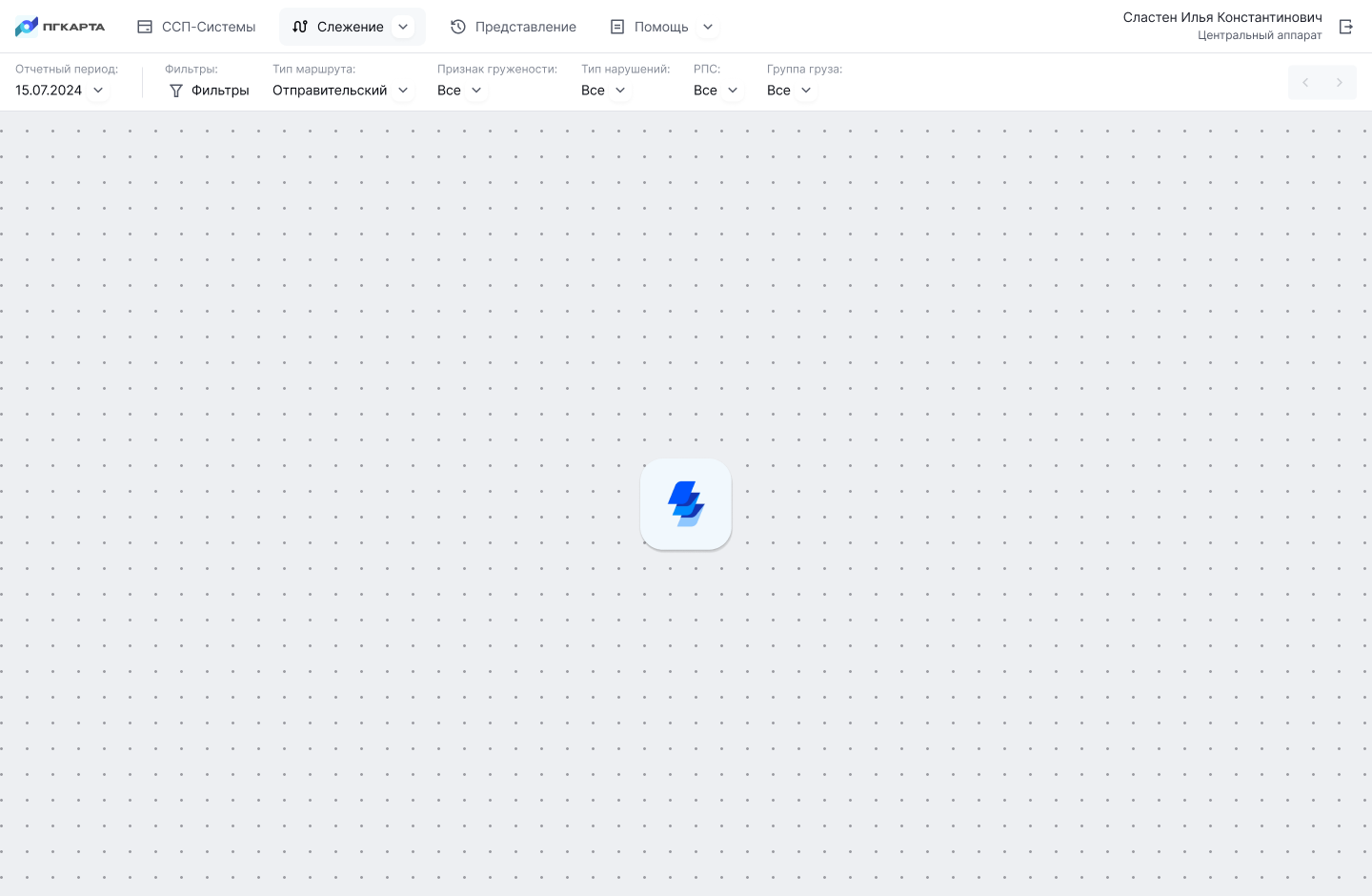Open the ССП-Системы menu item
Image resolution: width=1372 pixels, height=896 pixels.
[x=208, y=27]
